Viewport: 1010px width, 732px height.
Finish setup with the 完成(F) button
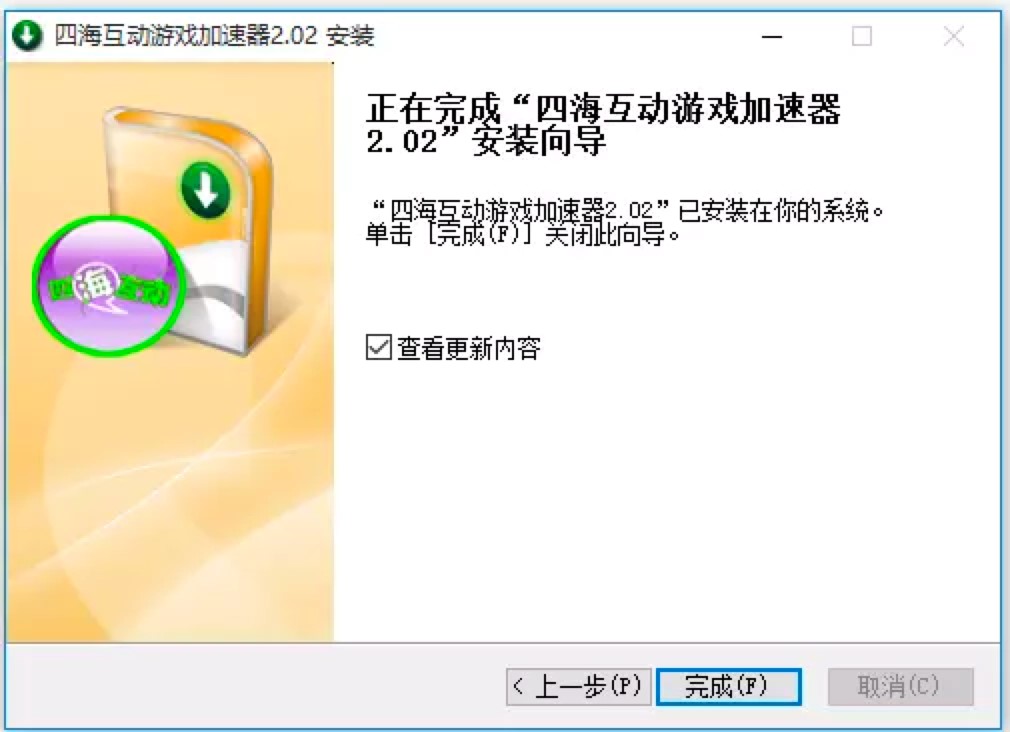(x=729, y=686)
